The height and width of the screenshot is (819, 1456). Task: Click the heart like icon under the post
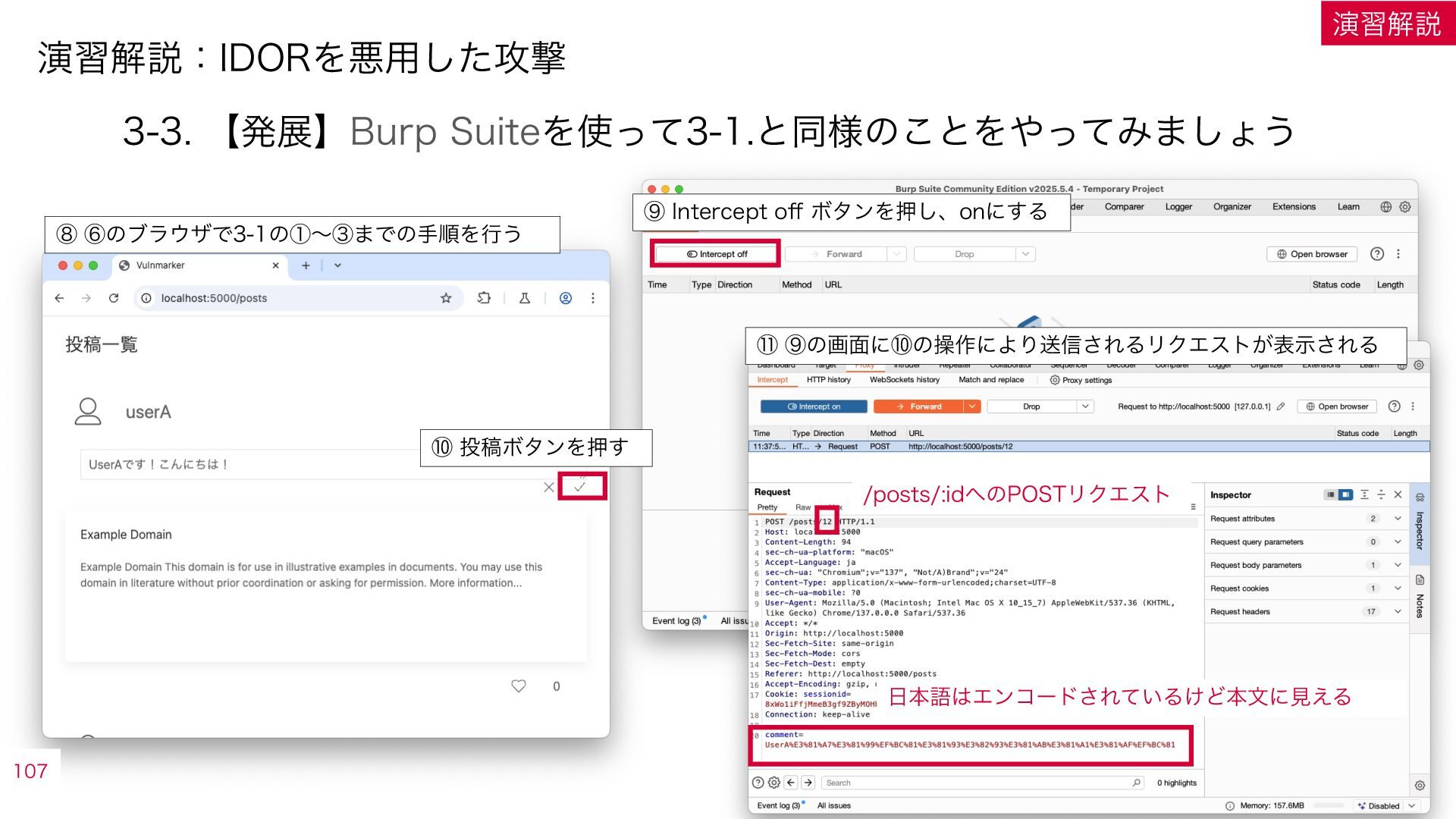tap(519, 686)
